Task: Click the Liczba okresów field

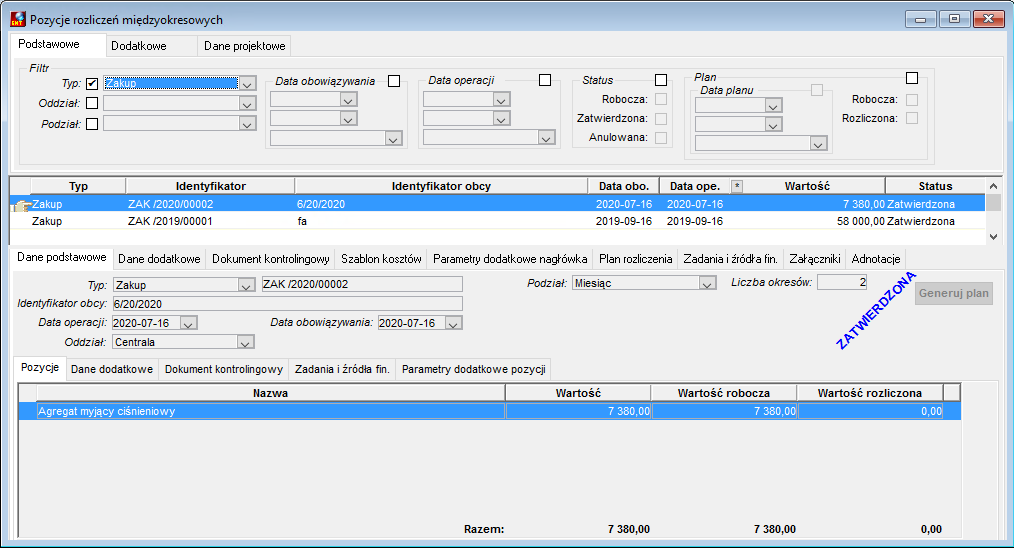Action: coord(842,282)
